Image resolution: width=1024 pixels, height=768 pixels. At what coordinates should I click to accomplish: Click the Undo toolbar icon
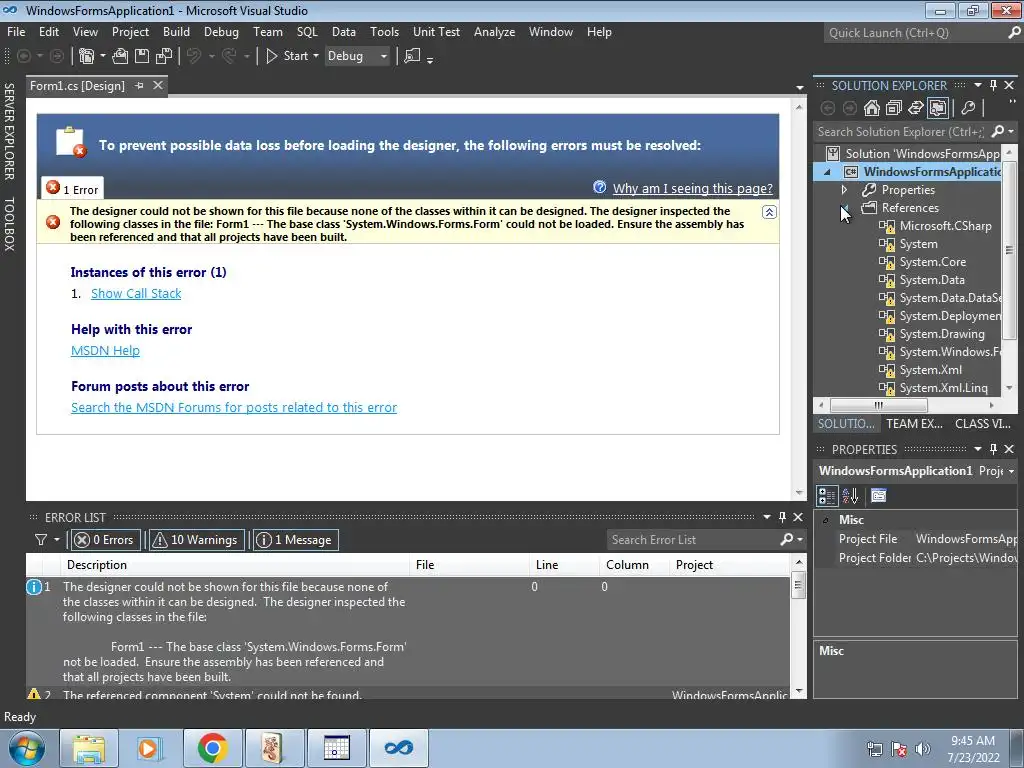tap(193, 56)
